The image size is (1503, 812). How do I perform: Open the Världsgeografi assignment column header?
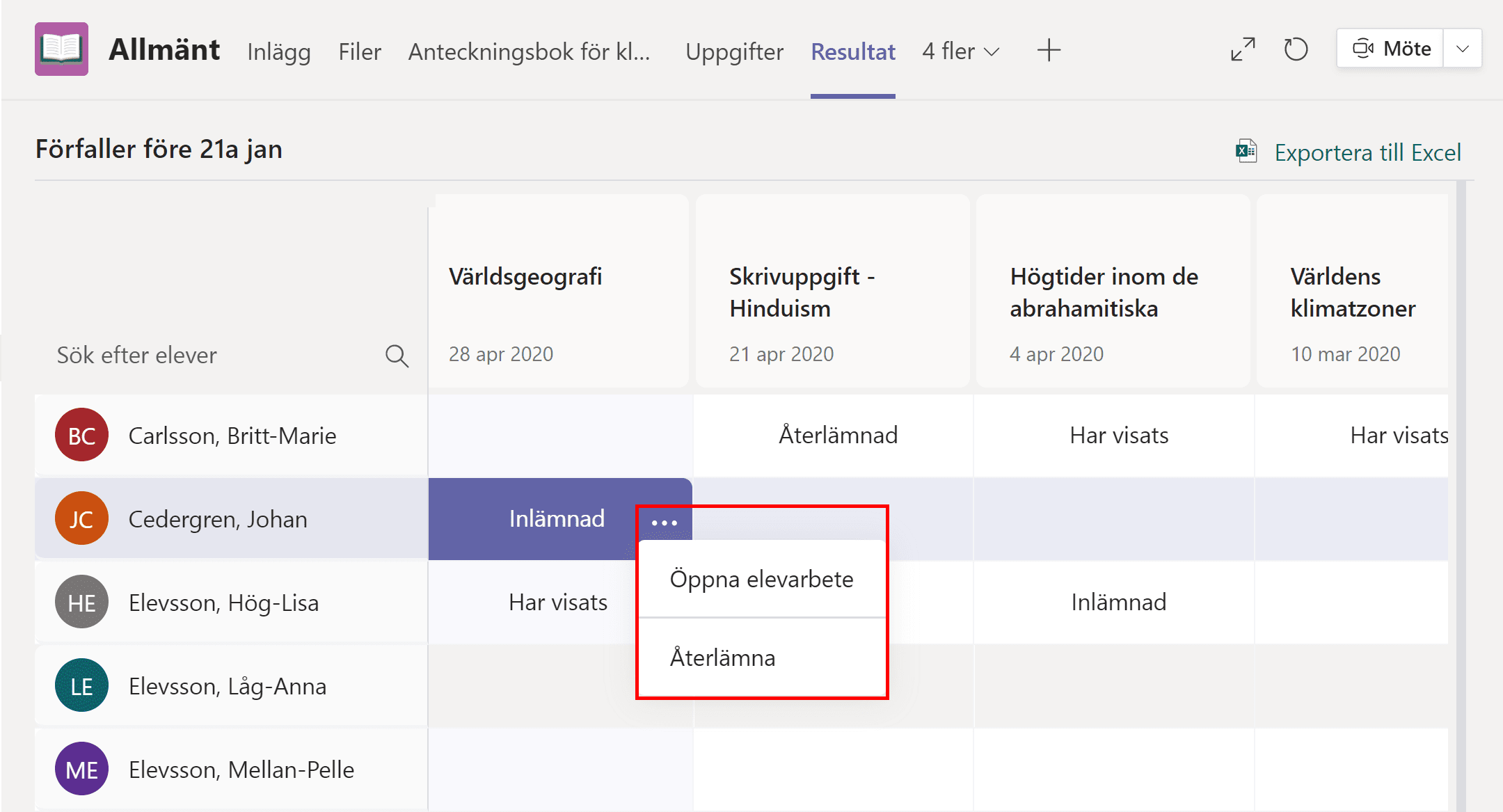pyautogui.click(x=559, y=291)
